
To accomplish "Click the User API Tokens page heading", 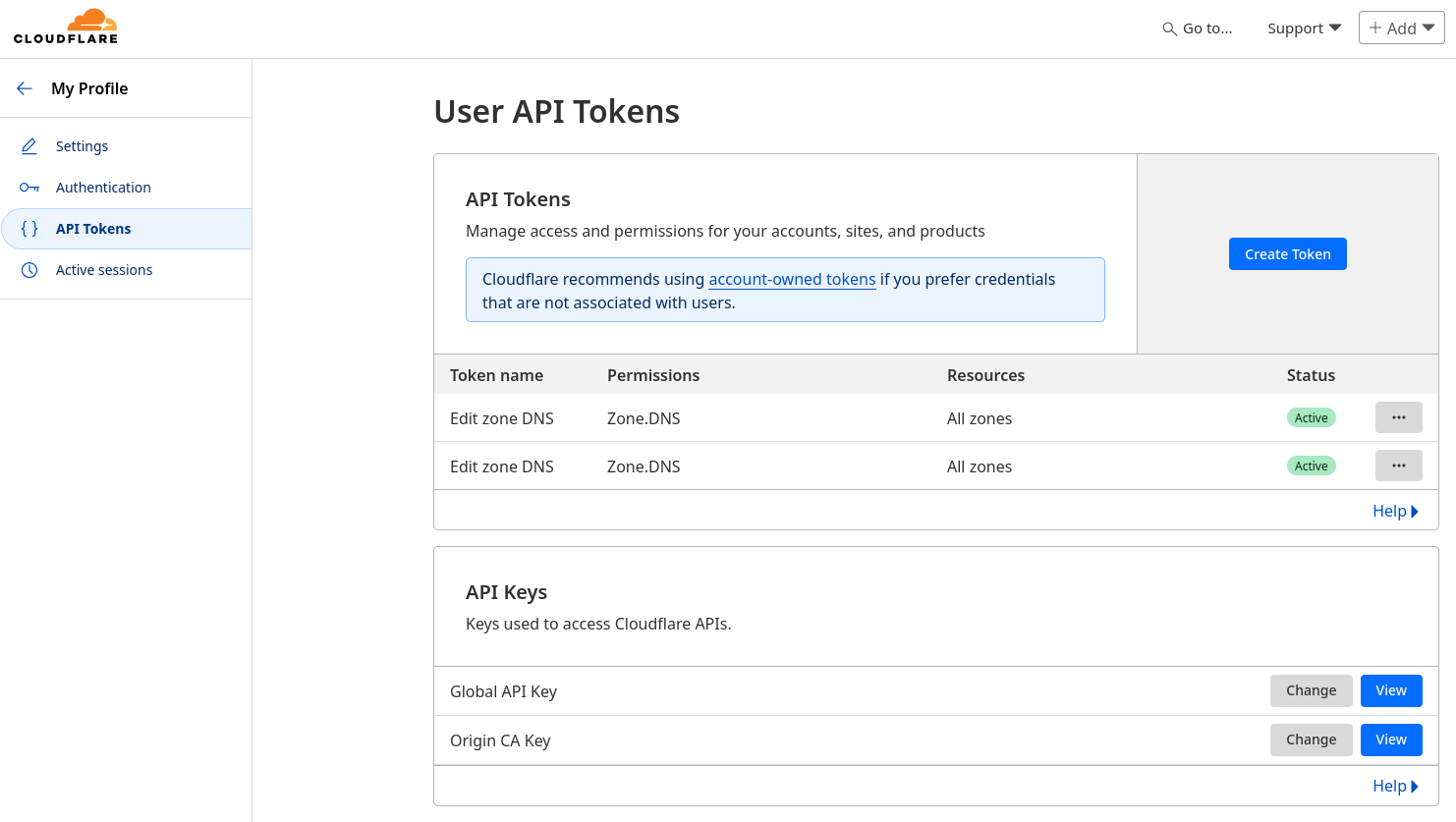I will click(x=557, y=112).
